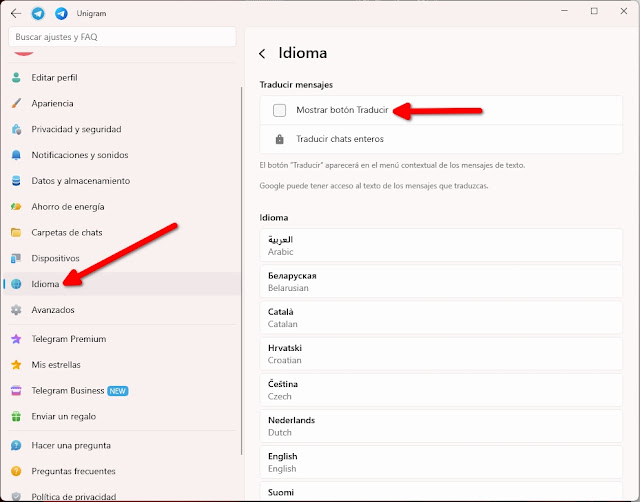This screenshot has width=640, height=502.
Task: Click the NEW badge on Telegram Business
Action: click(x=118, y=391)
